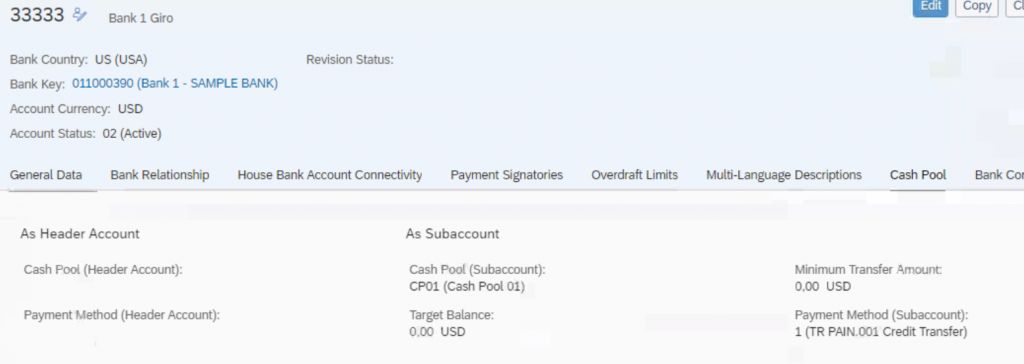The height and width of the screenshot is (364, 1024).
Task: Click the partially visible Bank Cor tab
Action: pyautogui.click(x=999, y=175)
